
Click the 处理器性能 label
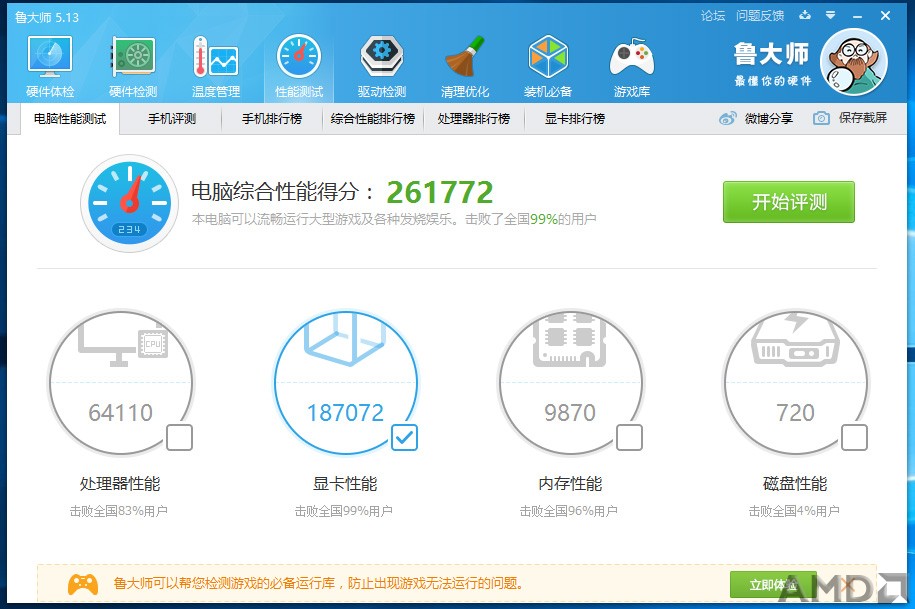(x=120, y=484)
